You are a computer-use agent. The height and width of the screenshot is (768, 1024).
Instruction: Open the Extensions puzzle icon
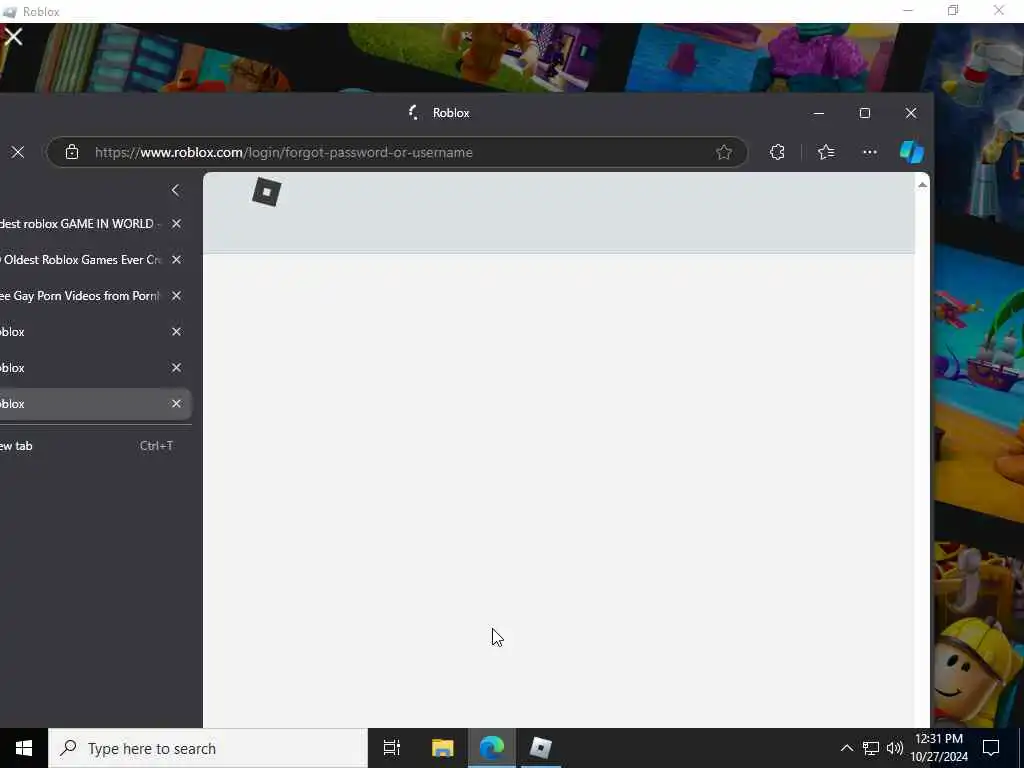(777, 152)
